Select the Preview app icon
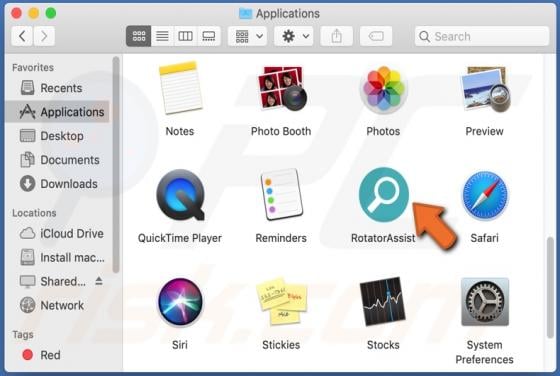The height and width of the screenshot is (376, 560). (485, 89)
